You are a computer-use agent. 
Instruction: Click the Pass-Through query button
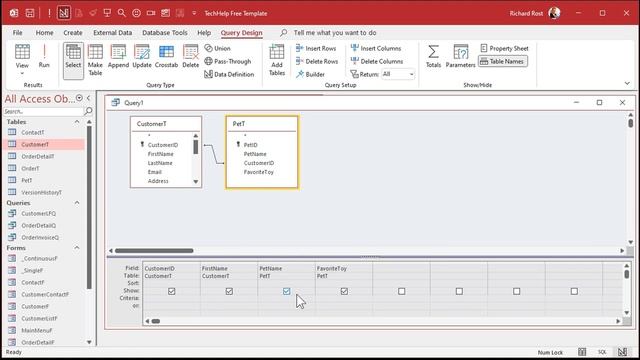click(x=228, y=61)
